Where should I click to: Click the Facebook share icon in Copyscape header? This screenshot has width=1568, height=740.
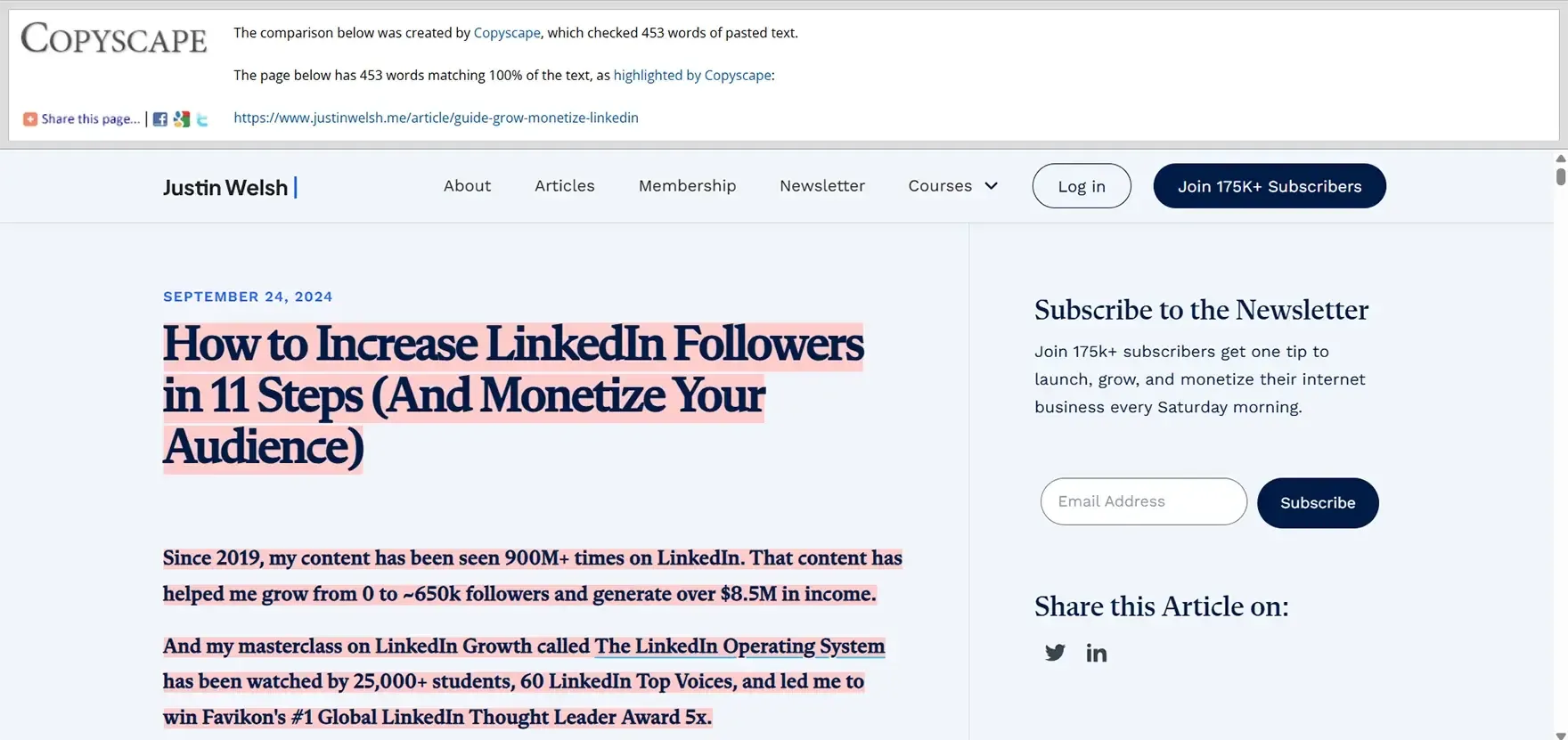[x=160, y=119]
